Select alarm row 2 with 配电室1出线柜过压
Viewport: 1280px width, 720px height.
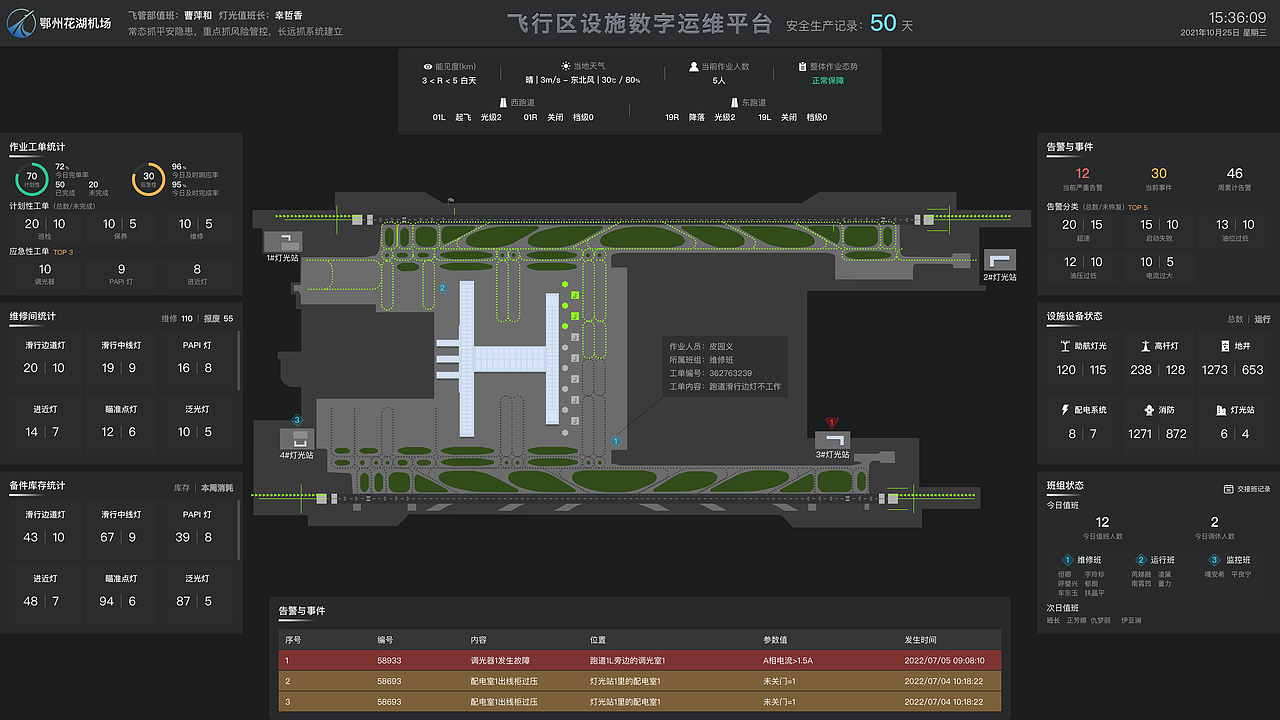640,681
